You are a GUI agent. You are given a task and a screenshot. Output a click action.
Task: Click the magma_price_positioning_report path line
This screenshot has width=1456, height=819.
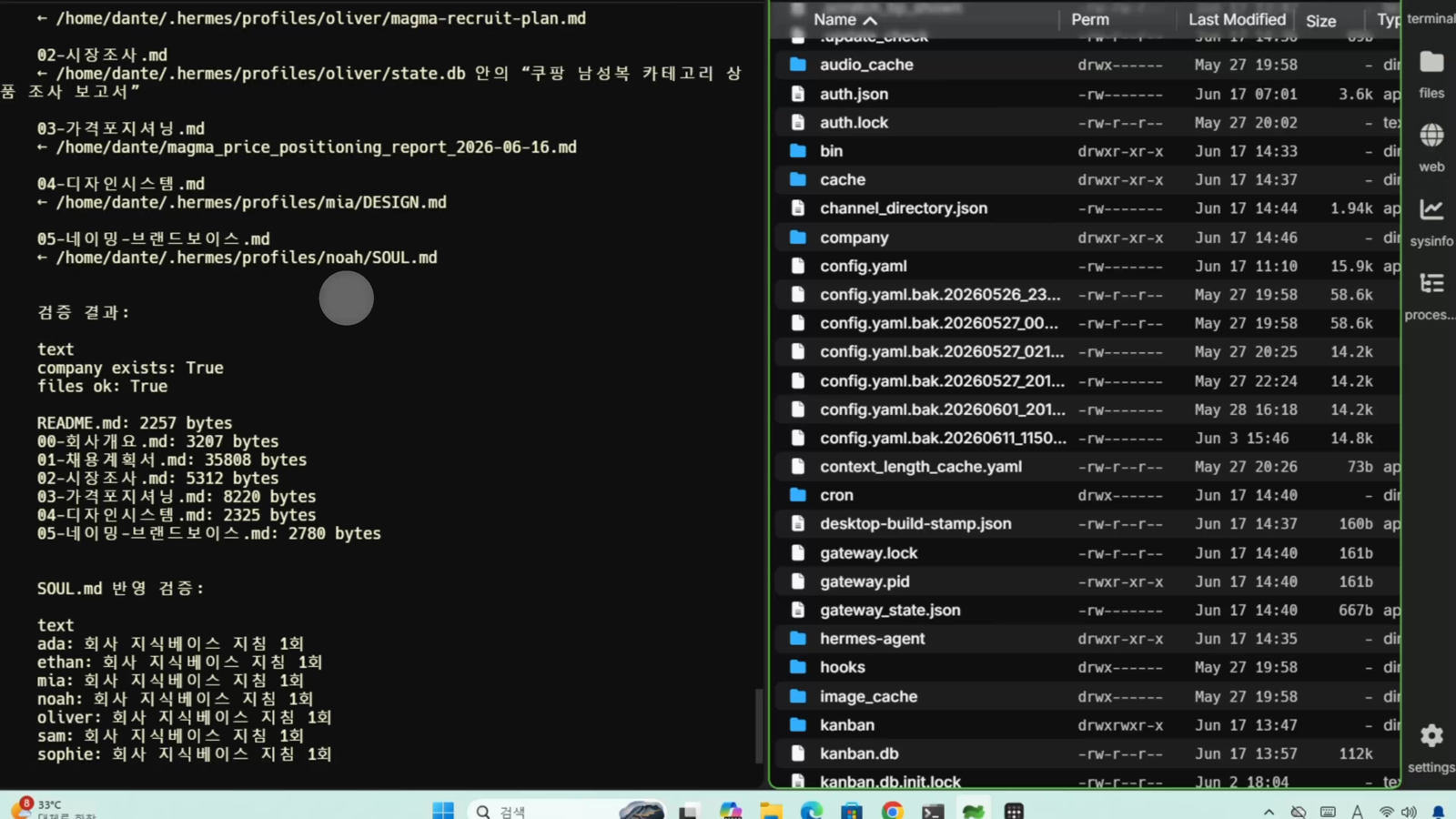click(317, 147)
